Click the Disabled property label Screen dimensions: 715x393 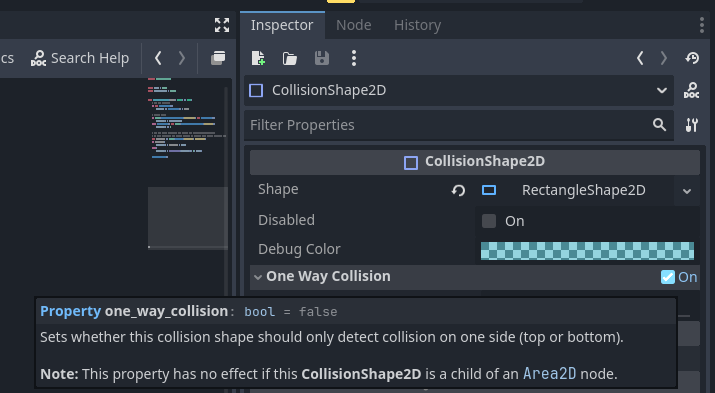[286, 220]
